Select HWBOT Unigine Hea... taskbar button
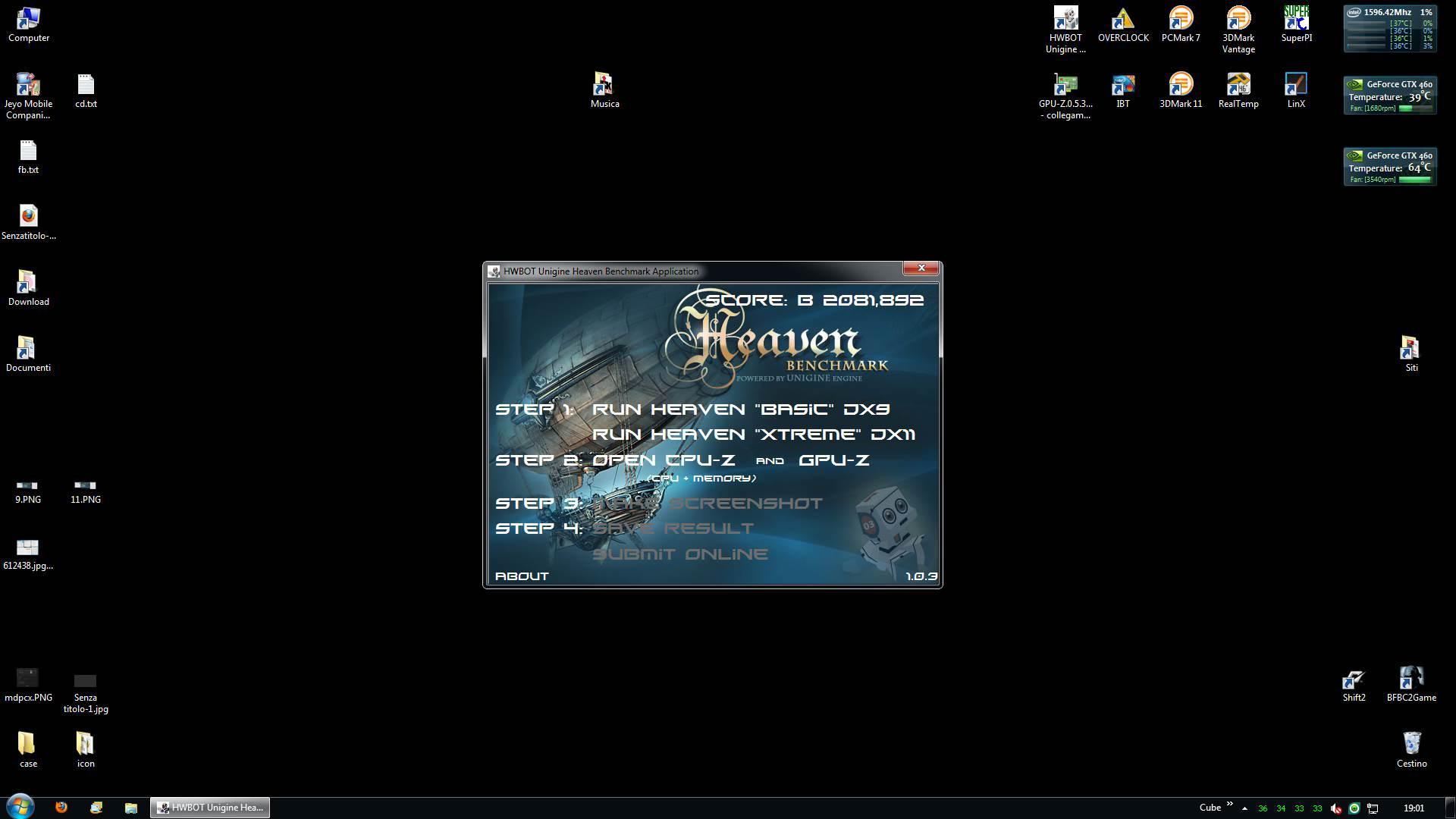The width and height of the screenshot is (1456, 819). 210,808
